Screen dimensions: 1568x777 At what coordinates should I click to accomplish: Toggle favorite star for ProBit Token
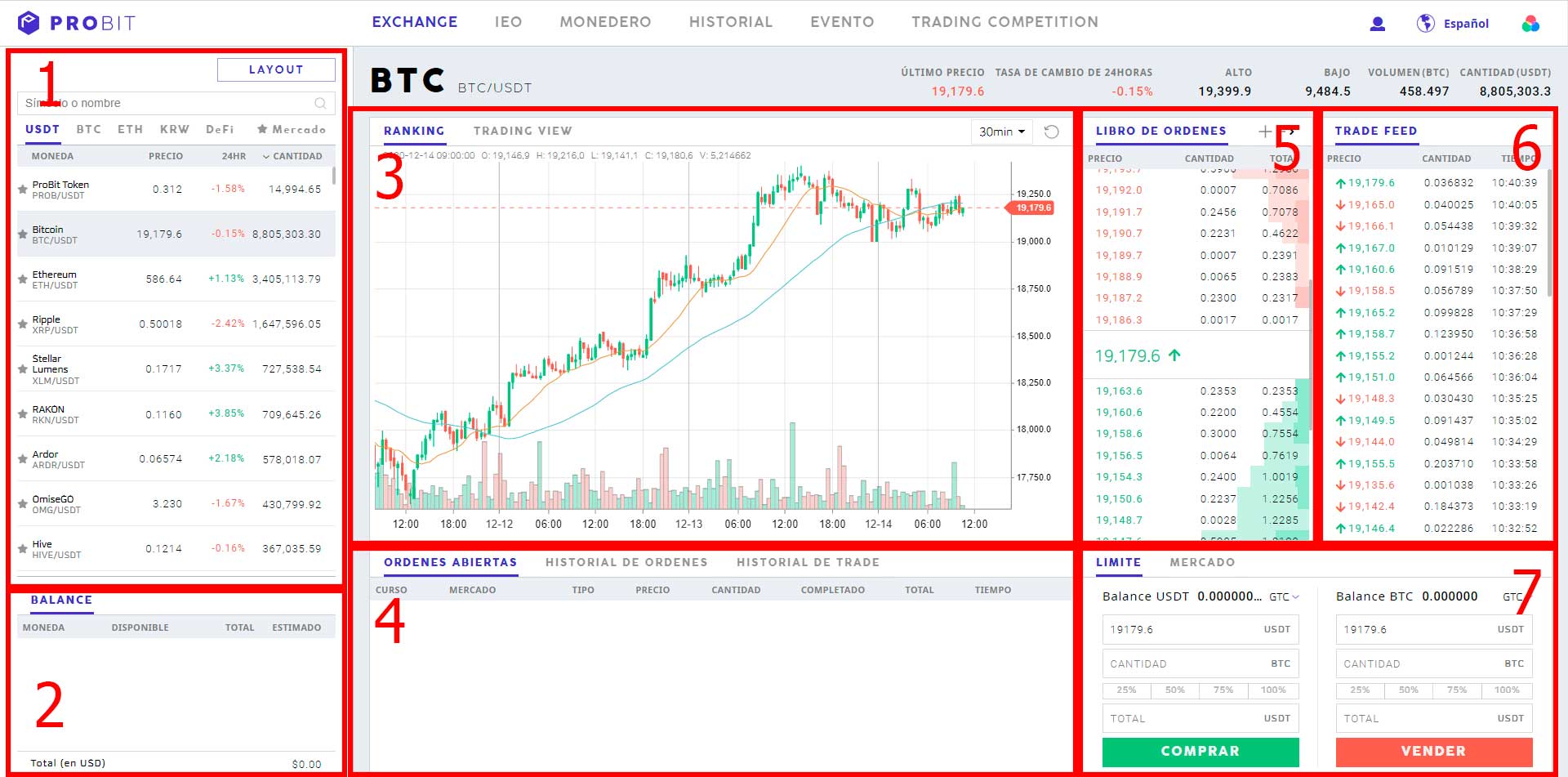pos(23,190)
